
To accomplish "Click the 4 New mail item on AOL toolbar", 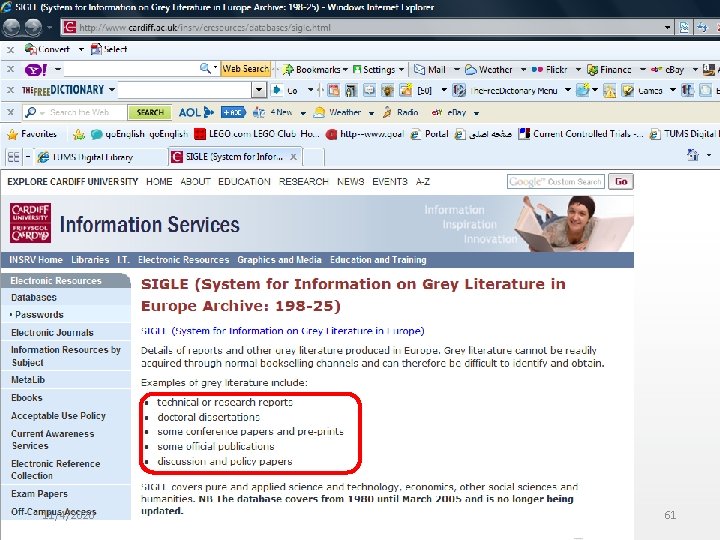I will coord(272,112).
